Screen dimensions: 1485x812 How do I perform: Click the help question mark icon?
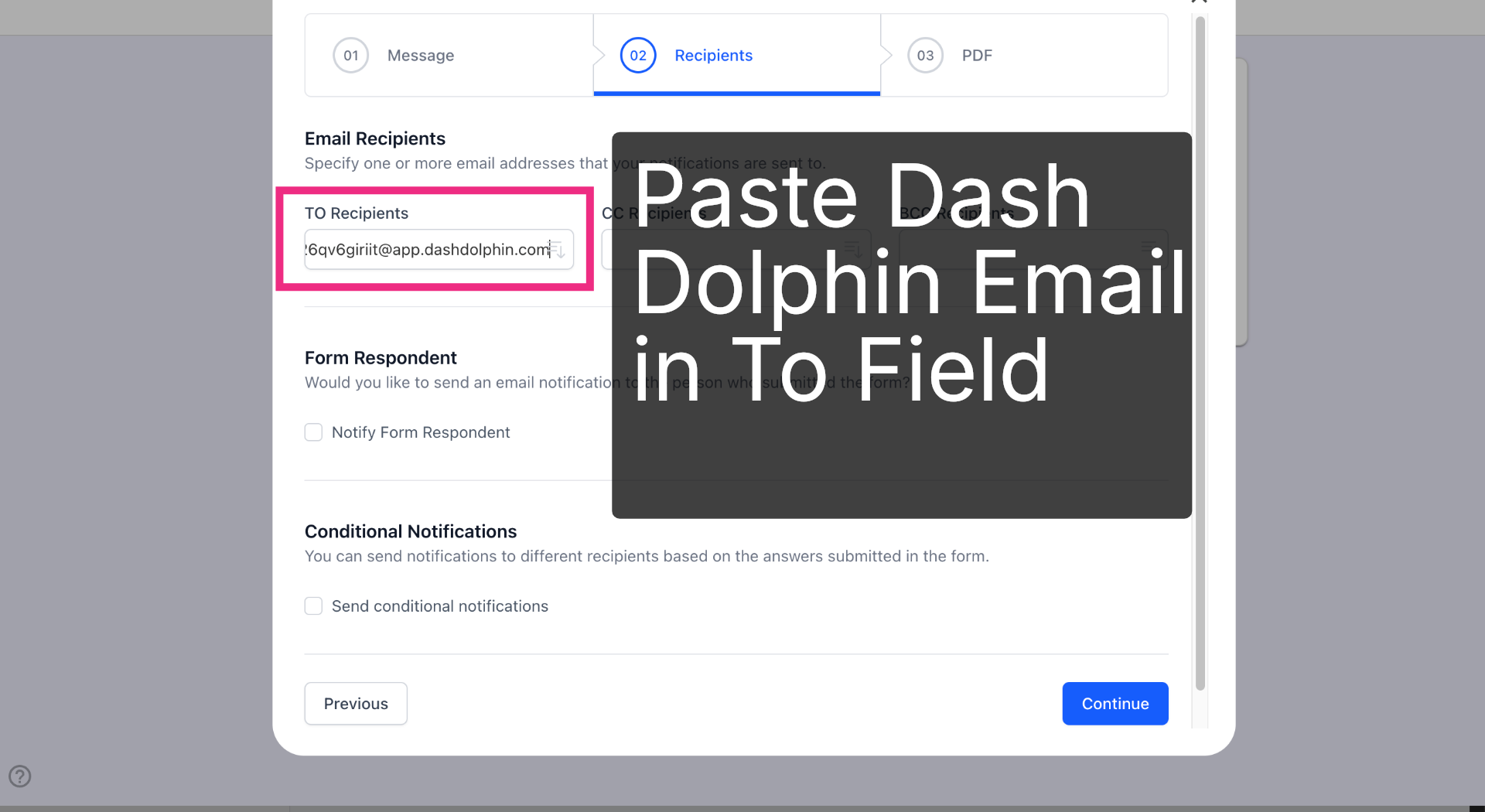pyautogui.click(x=20, y=776)
